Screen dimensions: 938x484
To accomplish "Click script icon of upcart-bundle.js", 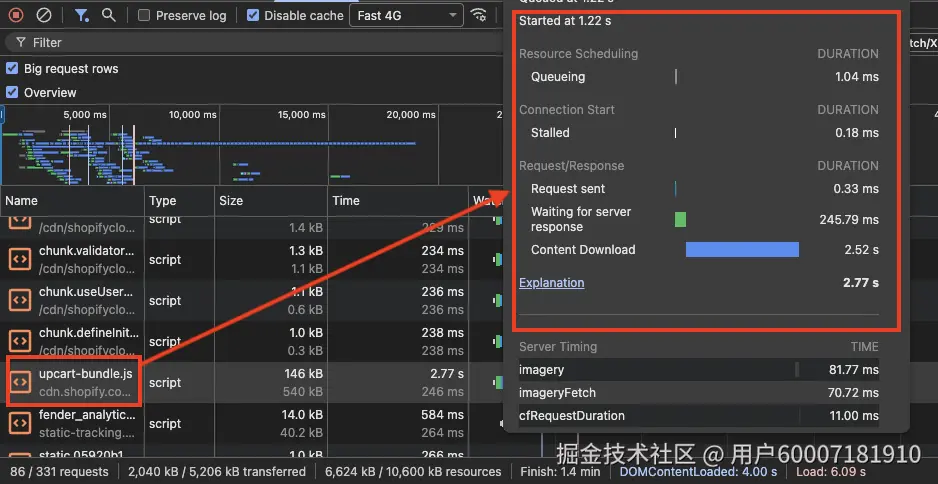I will [20, 382].
